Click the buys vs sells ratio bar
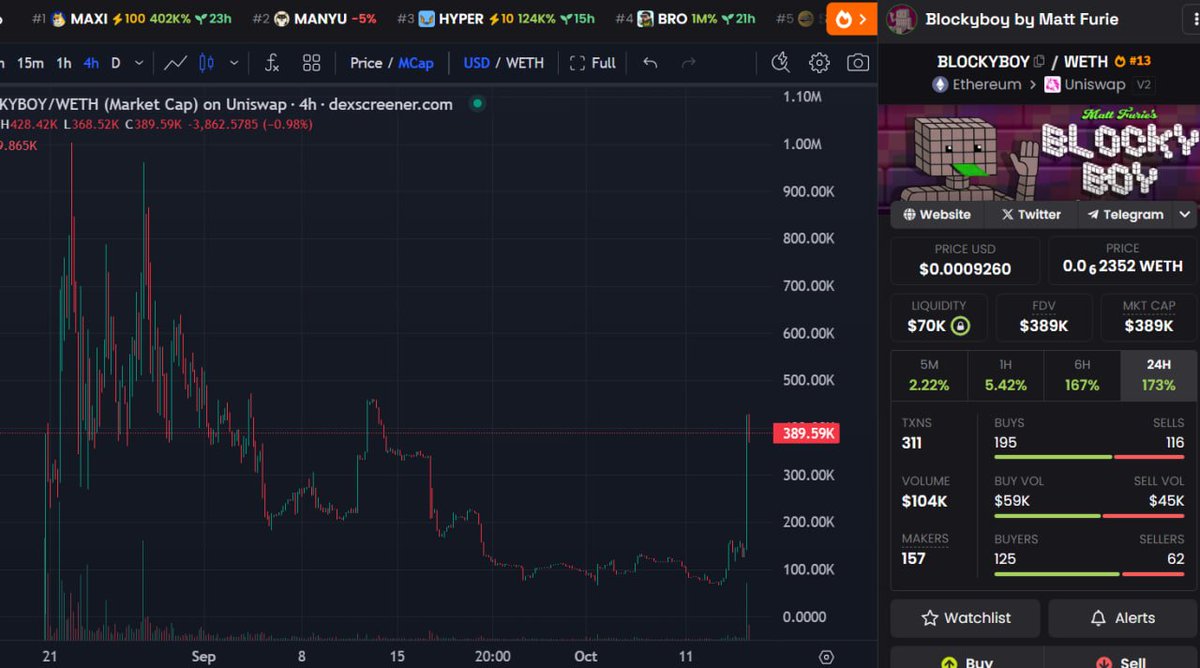Screen dimensions: 1200x668 coord(1089,457)
